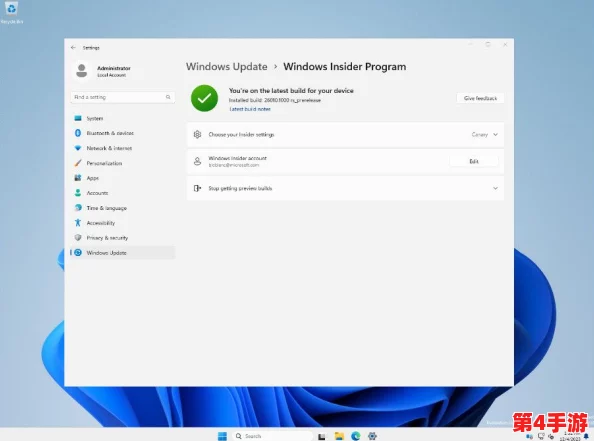
Task: Open Task View from the taskbar
Action: pyautogui.click(x=322, y=436)
